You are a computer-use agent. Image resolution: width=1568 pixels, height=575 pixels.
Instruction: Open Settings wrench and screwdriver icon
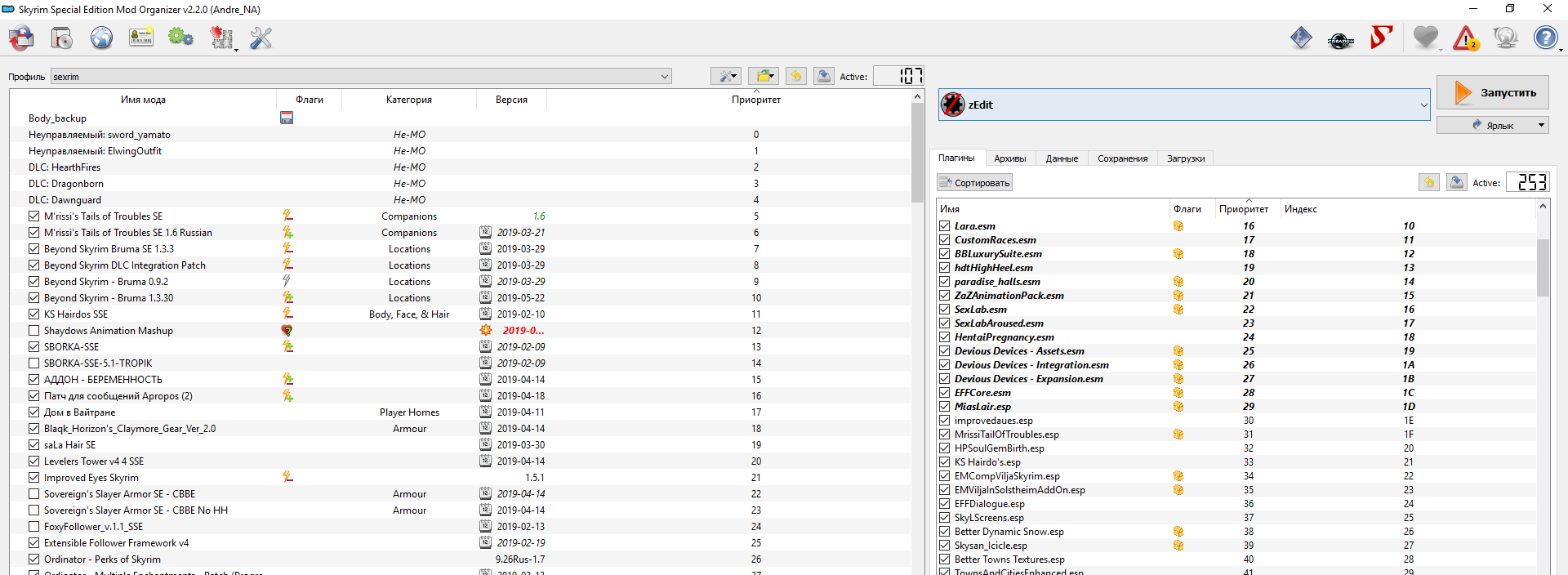261,38
